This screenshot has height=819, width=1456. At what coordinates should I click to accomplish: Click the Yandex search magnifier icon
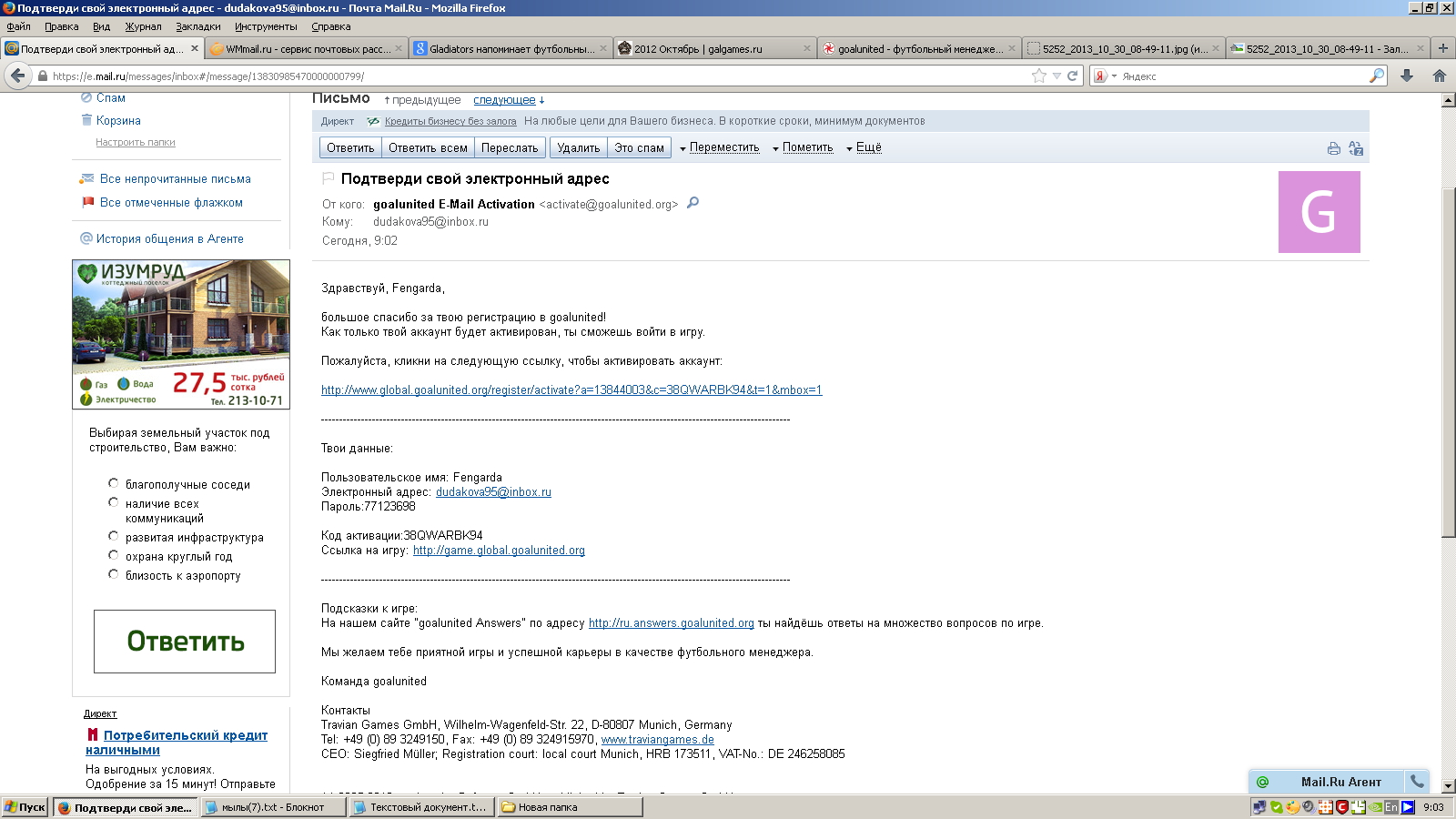tap(1377, 76)
